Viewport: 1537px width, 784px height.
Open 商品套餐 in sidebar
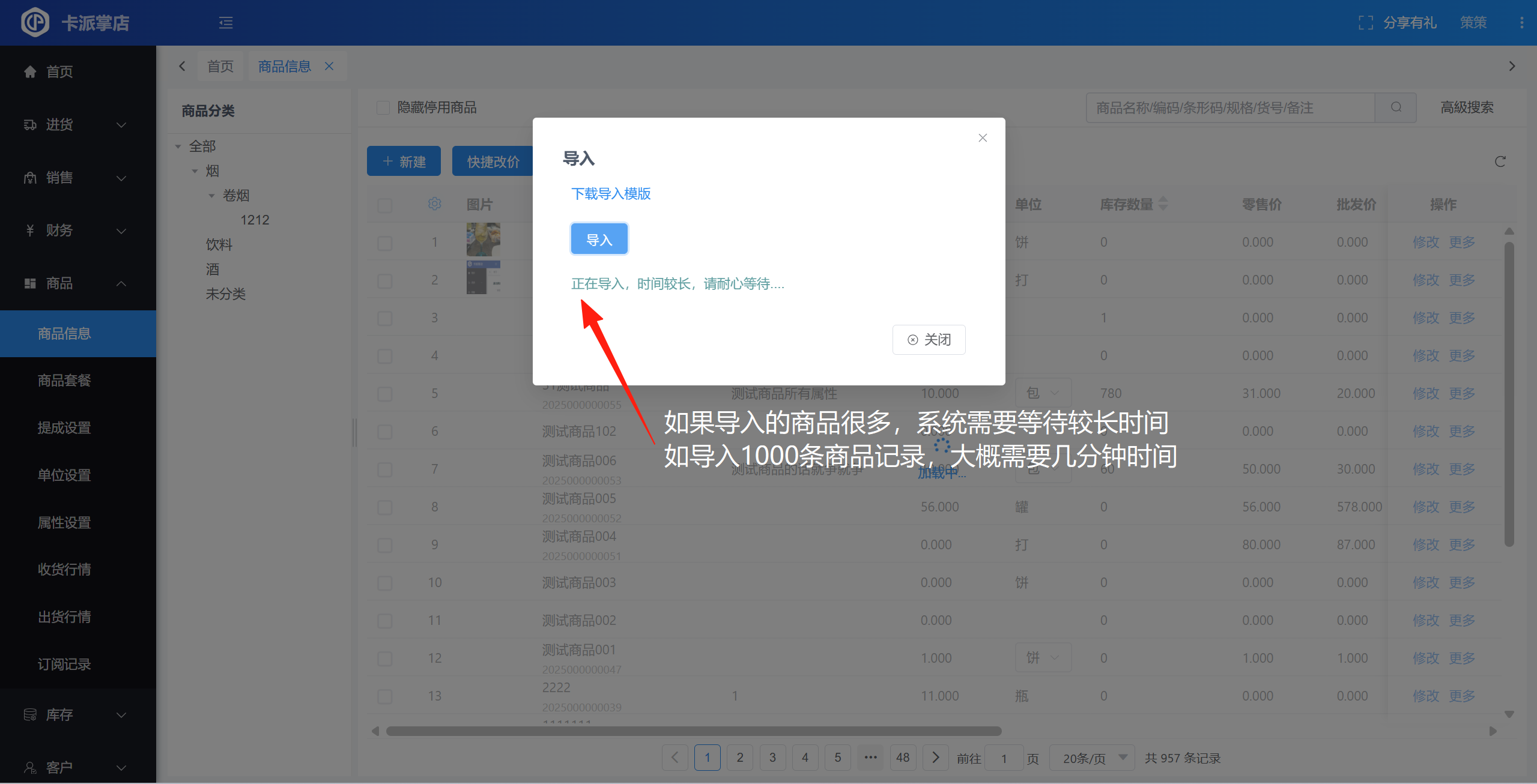[x=64, y=381]
